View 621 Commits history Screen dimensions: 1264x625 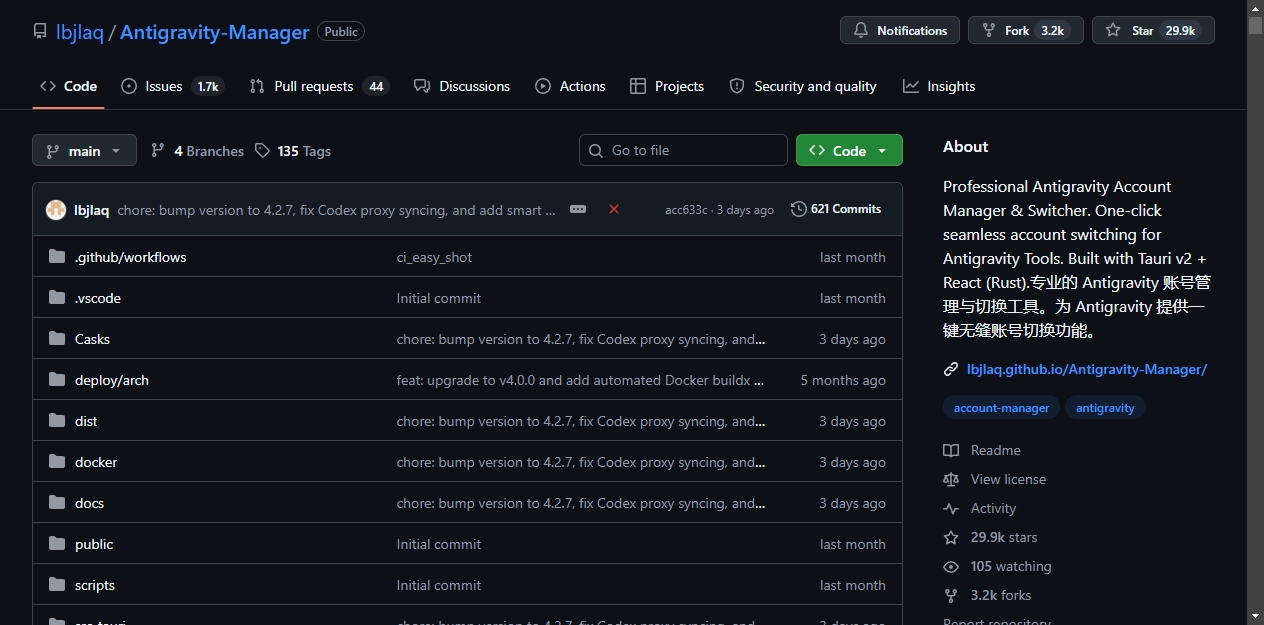click(x=836, y=209)
